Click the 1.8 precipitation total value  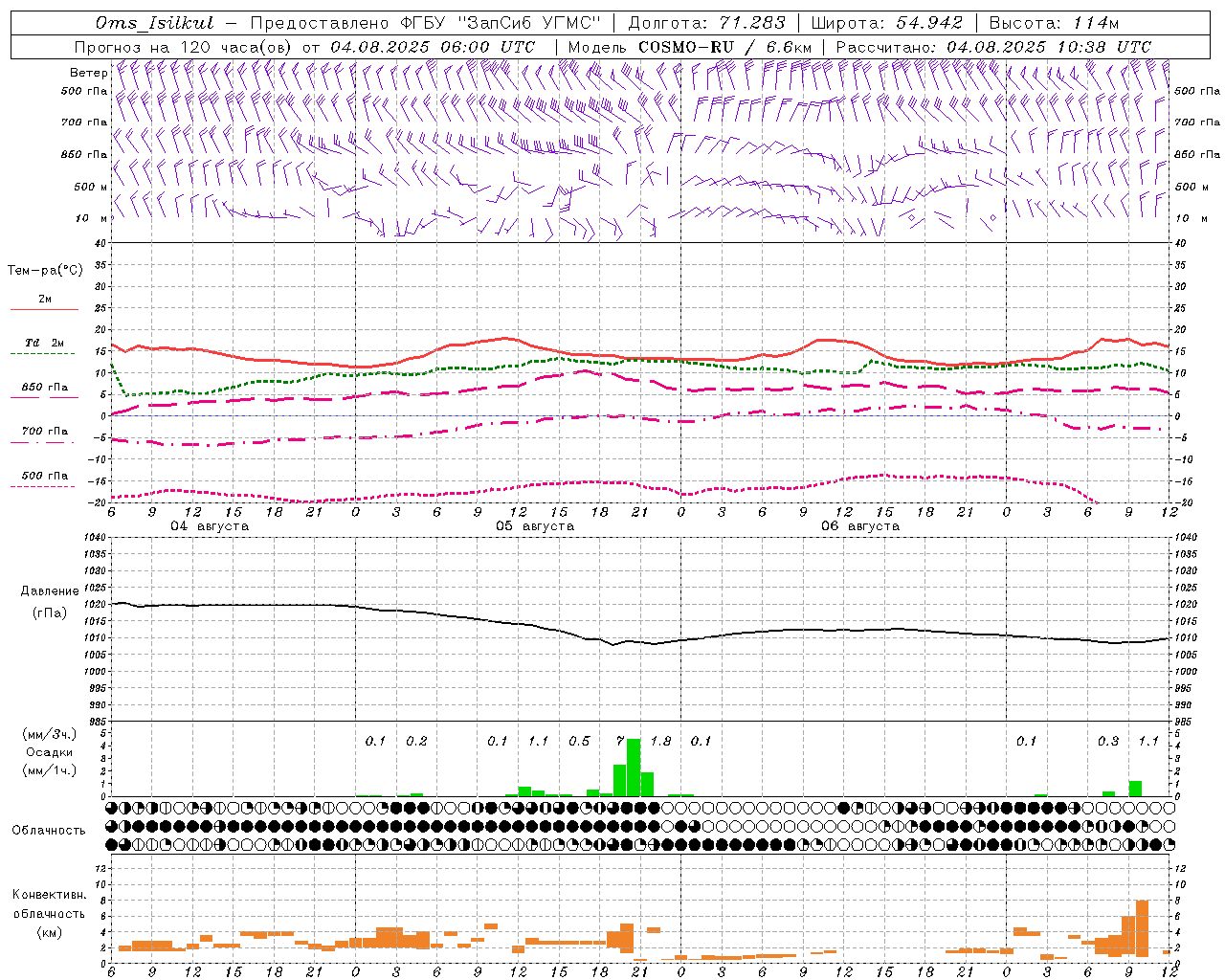pos(660,741)
